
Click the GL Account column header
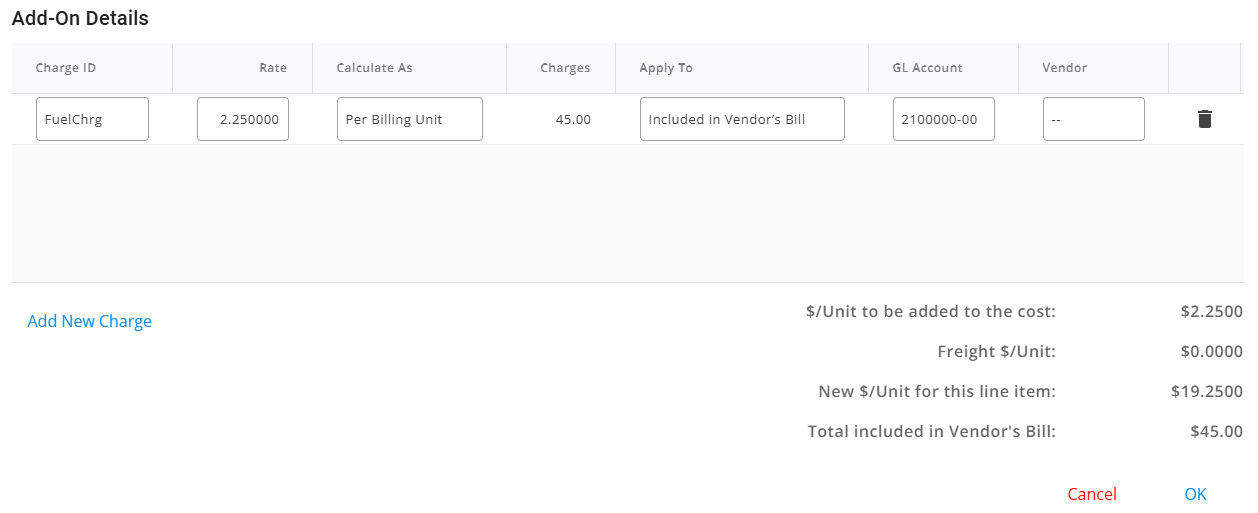[928, 68]
